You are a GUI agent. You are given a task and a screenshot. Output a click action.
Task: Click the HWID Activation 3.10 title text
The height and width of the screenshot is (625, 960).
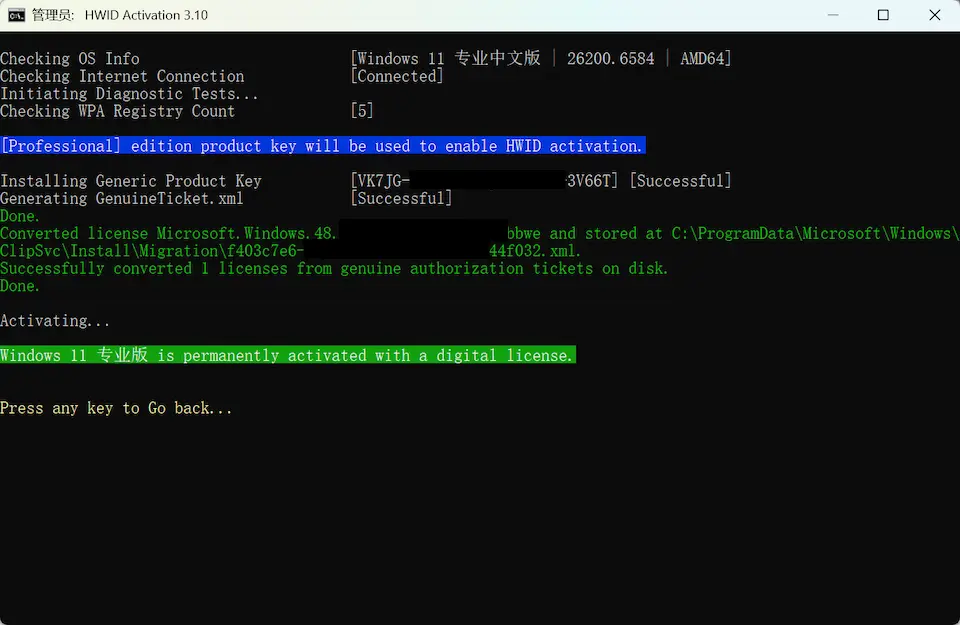[x=147, y=15]
